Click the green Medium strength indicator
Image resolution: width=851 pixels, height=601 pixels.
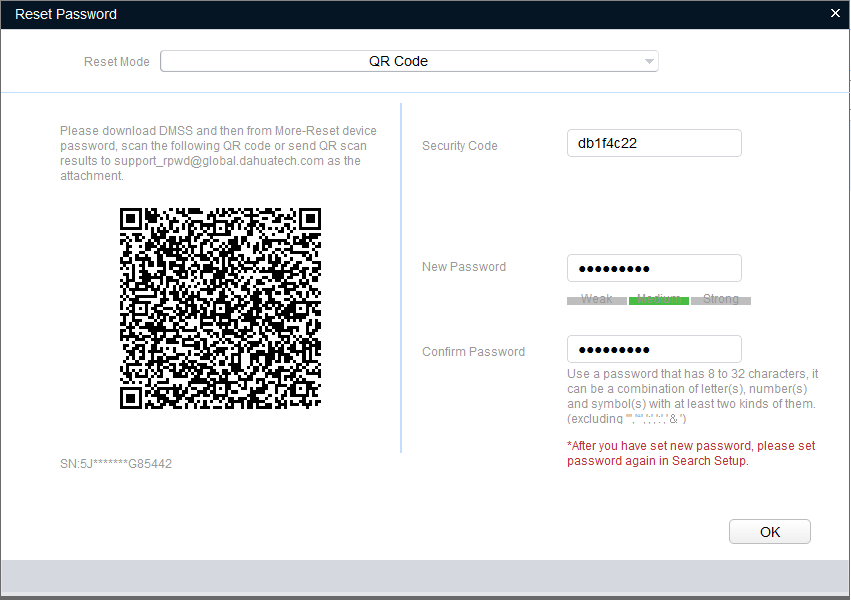(x=659, y=300)
